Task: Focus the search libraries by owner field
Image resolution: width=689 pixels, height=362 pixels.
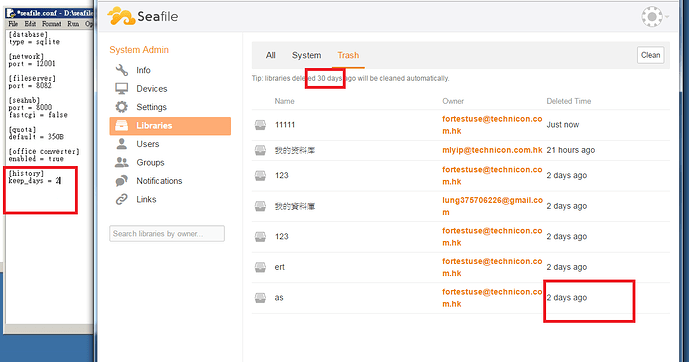Action: (x=167, y=234)
